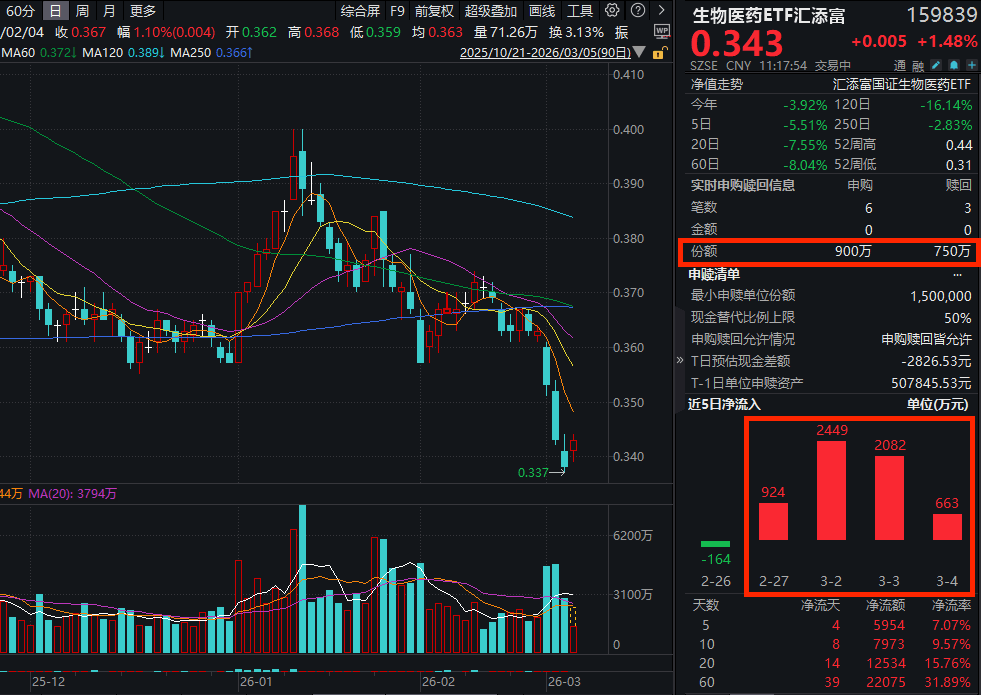Click 净值走势 net value trend link

pos(716,84)
